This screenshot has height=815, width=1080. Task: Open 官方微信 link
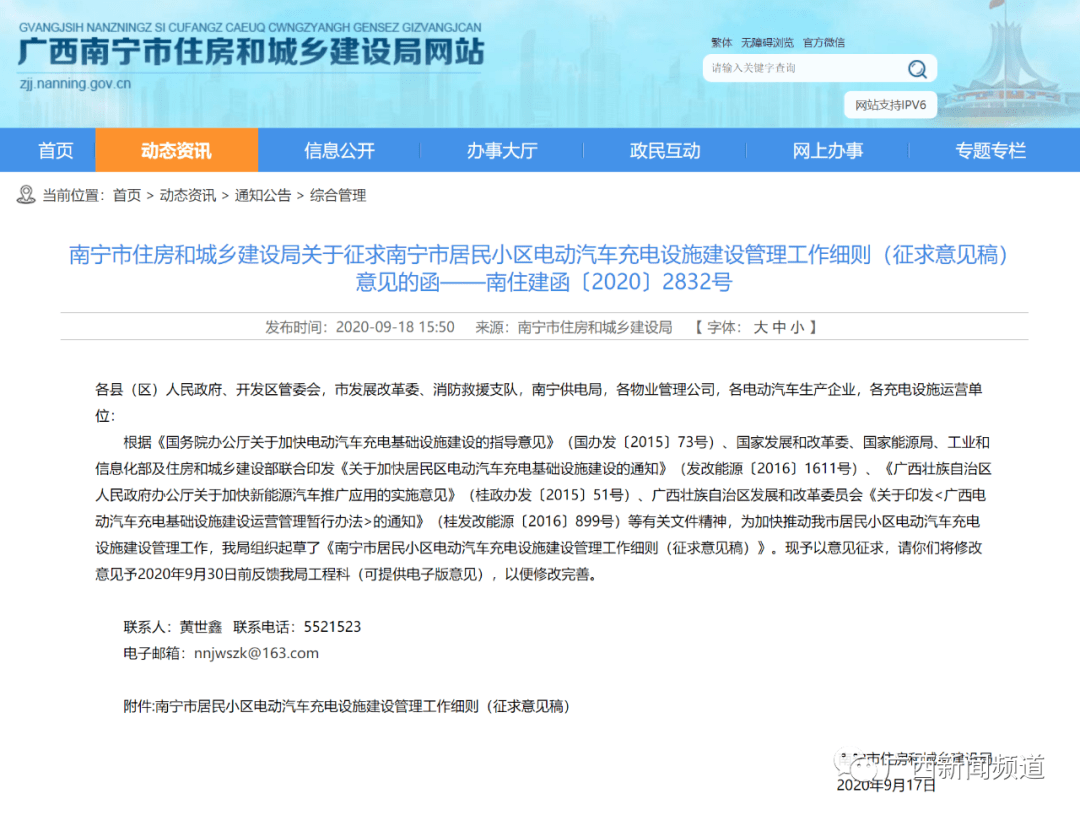pyautogui.click(x=823, y=42)
